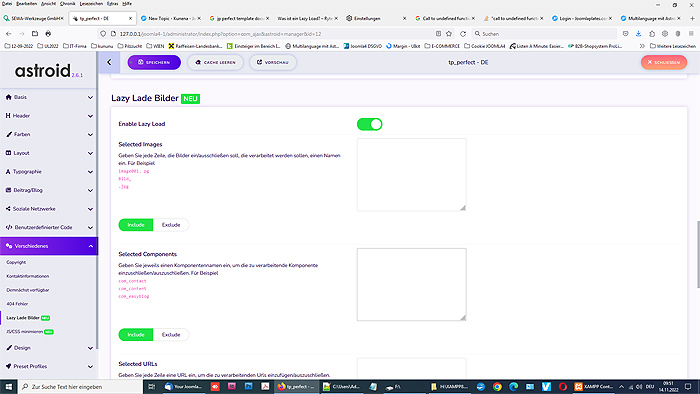This screenshot has height=394, width=700.
Task: Close the tp_perfect - DE tab
Action: [x=130, y=18]
